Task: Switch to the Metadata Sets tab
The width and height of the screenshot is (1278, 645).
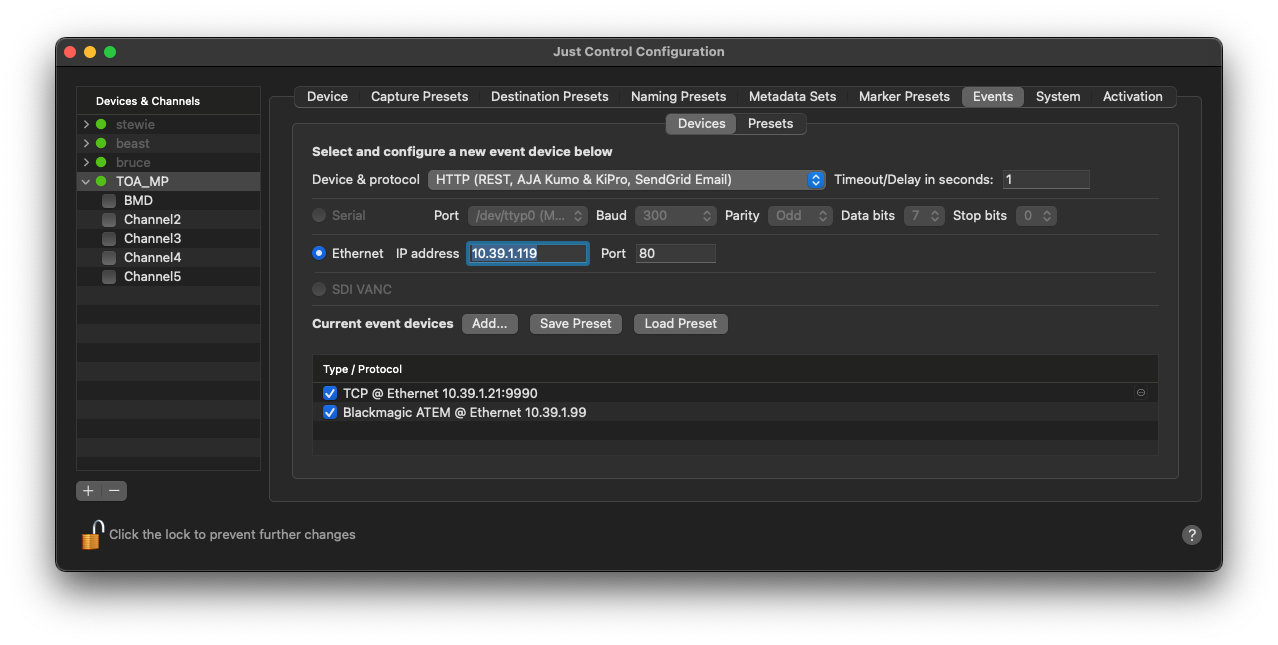Action: tap(792, 97)
